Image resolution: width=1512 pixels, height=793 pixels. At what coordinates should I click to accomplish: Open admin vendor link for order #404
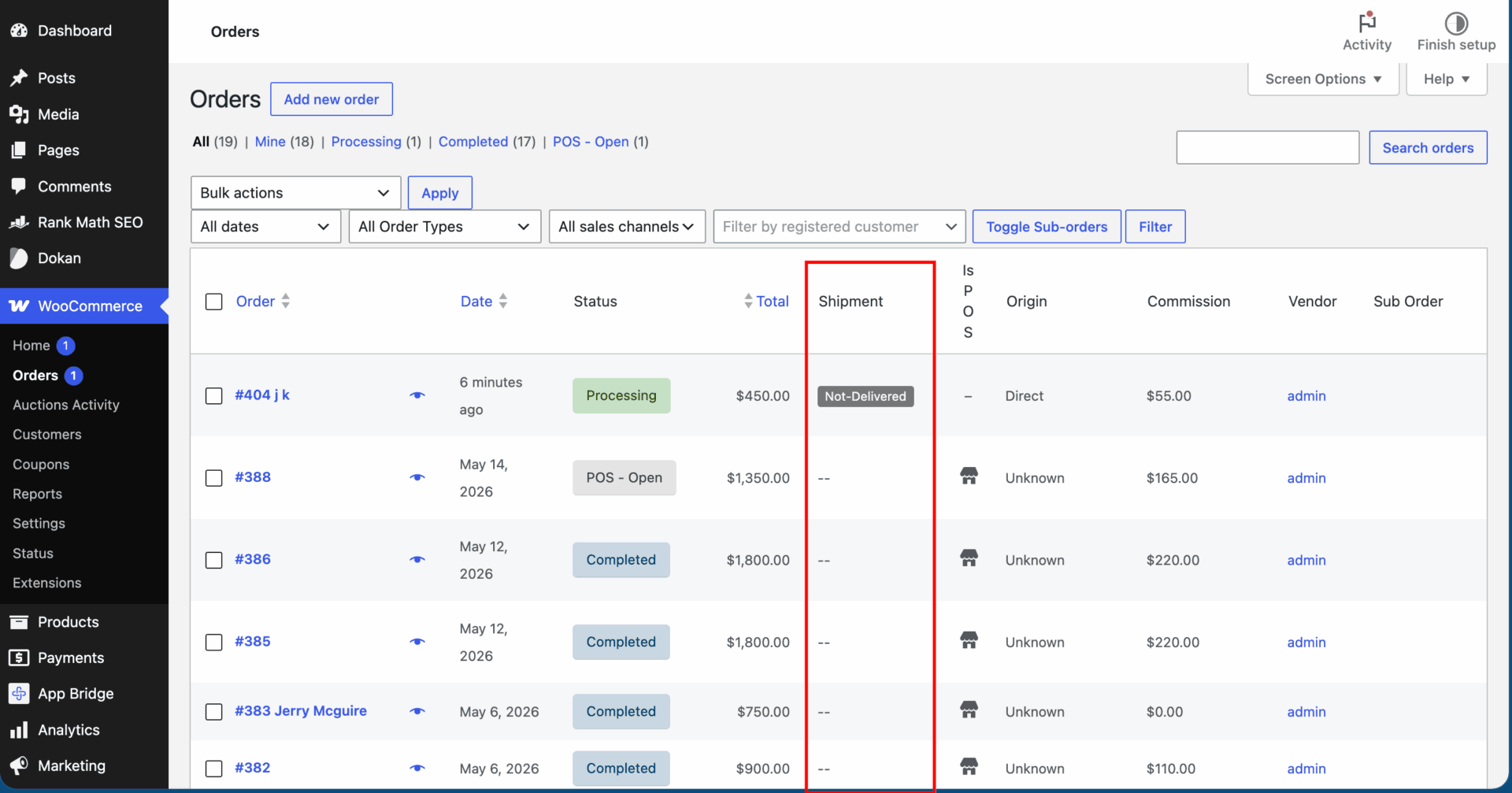pos(1306,396)
